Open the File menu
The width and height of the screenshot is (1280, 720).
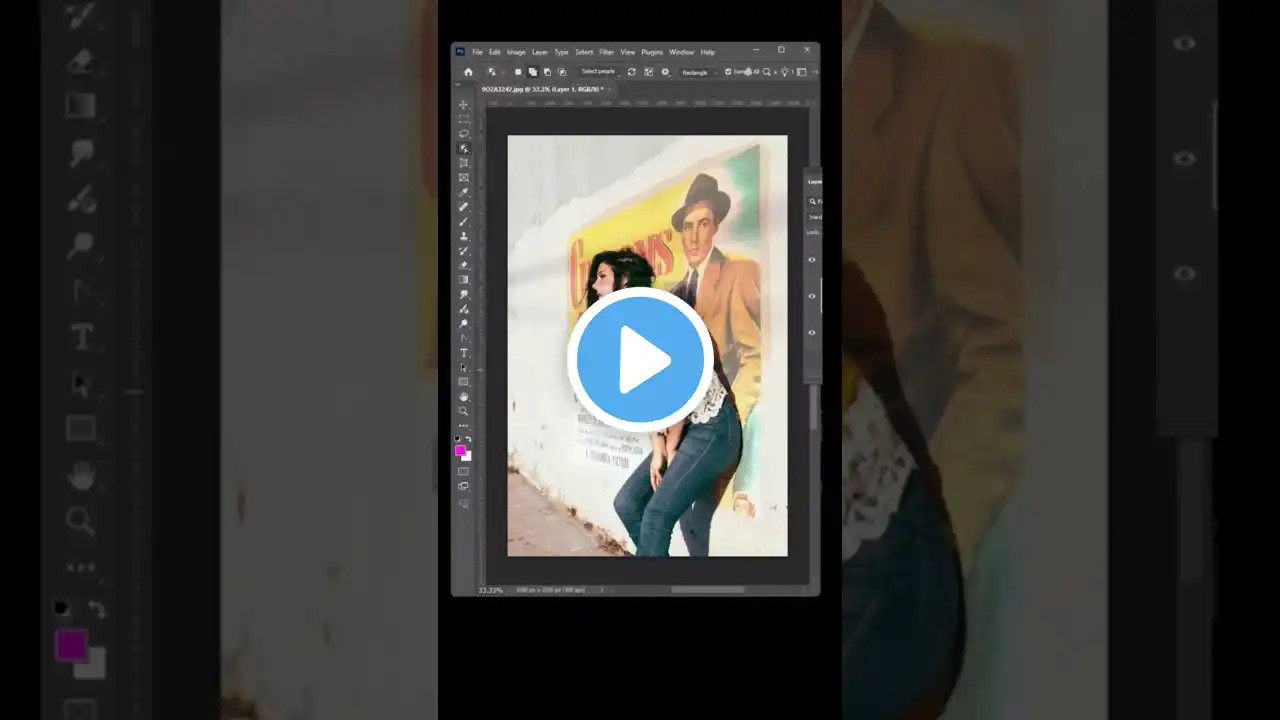pyautogui.click(x=478, y=52)
